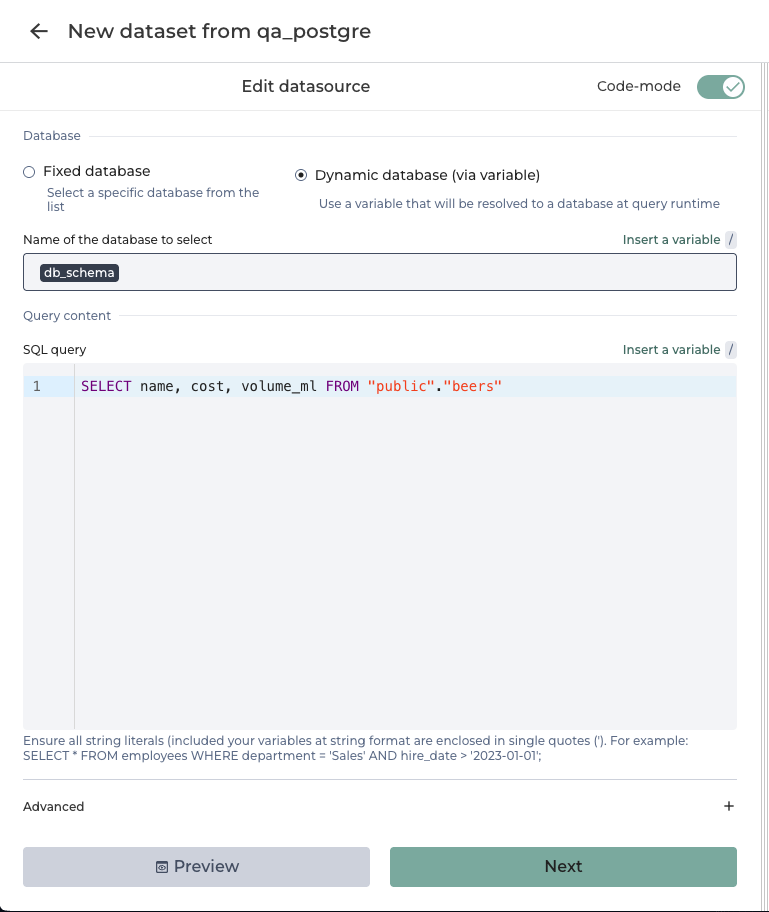
Task: Focus the database name input field
Action: (420, 273)
